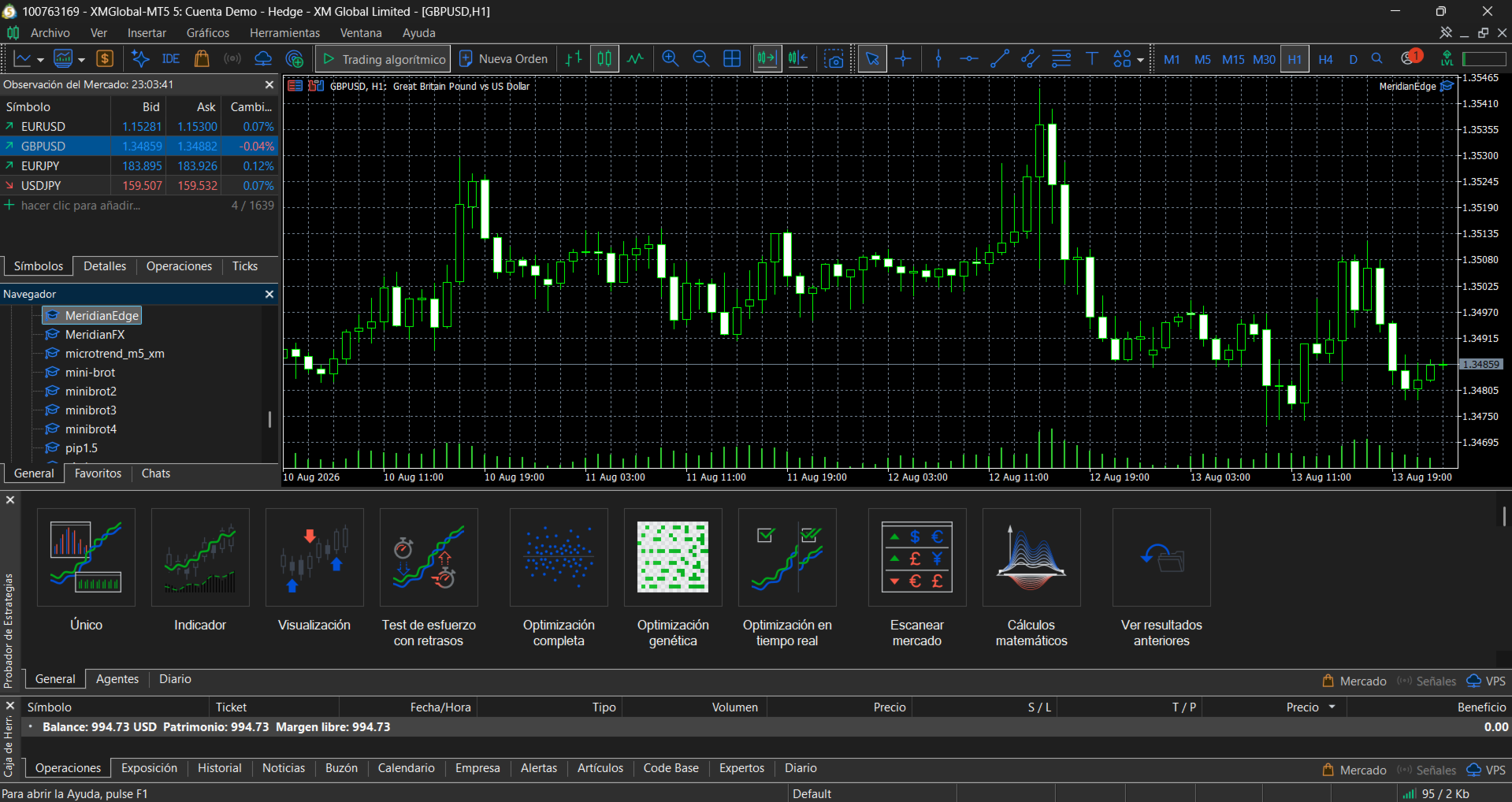Open the AI assistant sparkle icon

[140, 59]
